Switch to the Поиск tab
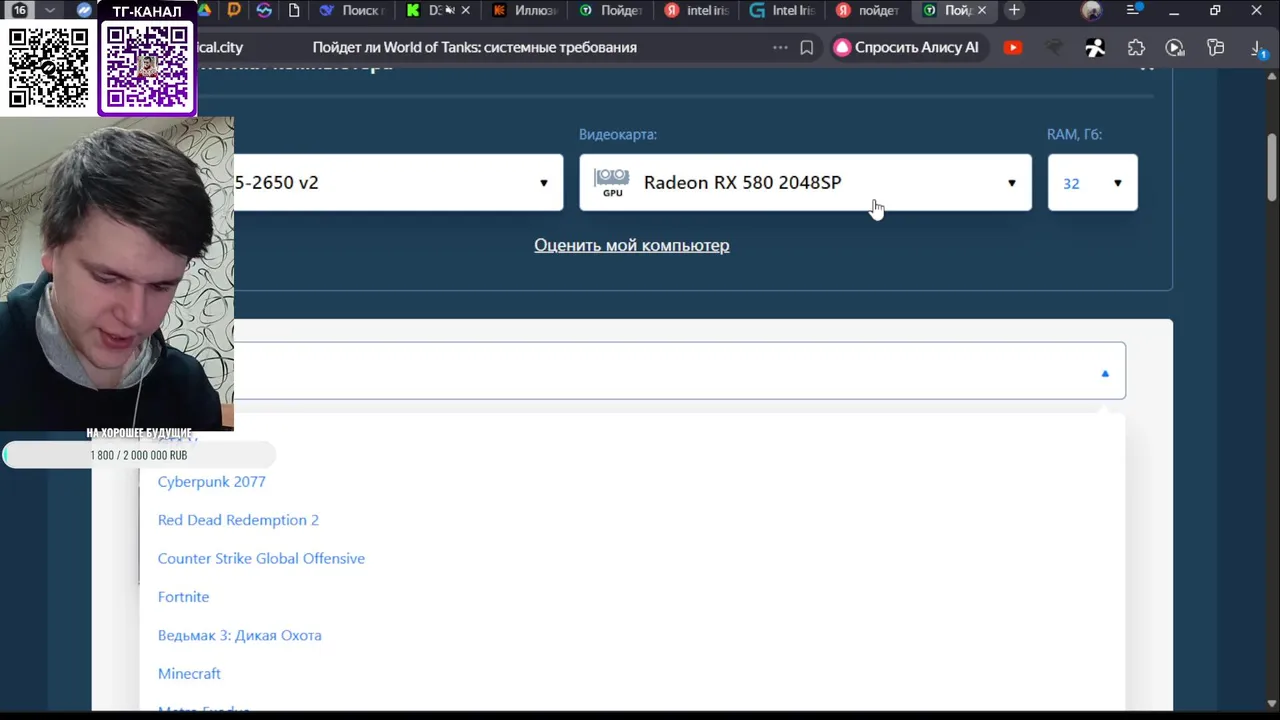 (x=352, y=10)
